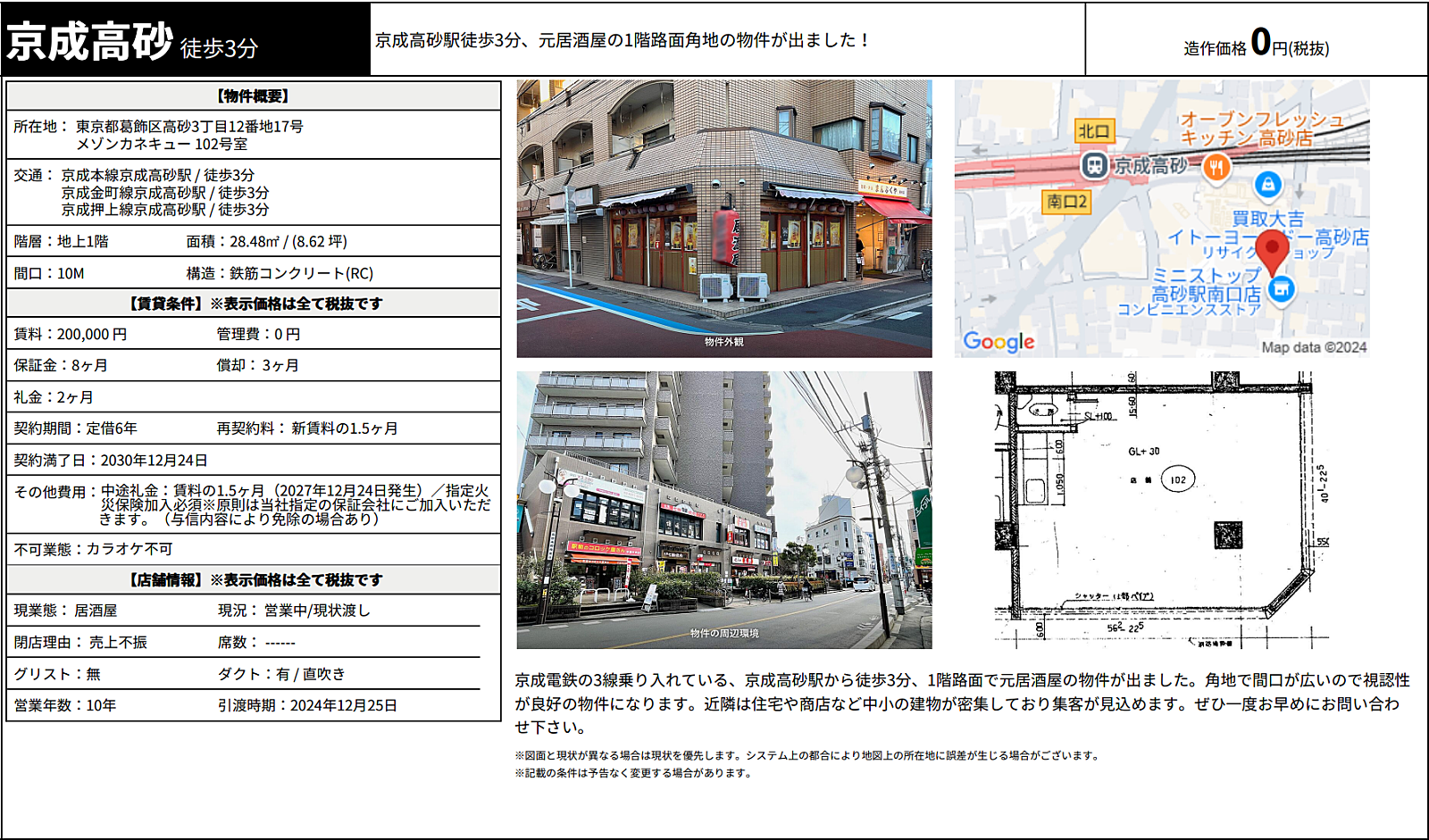Click the 京成高砂 train station icon on the map
The image size is (1429, 840).
point(1094,165)
